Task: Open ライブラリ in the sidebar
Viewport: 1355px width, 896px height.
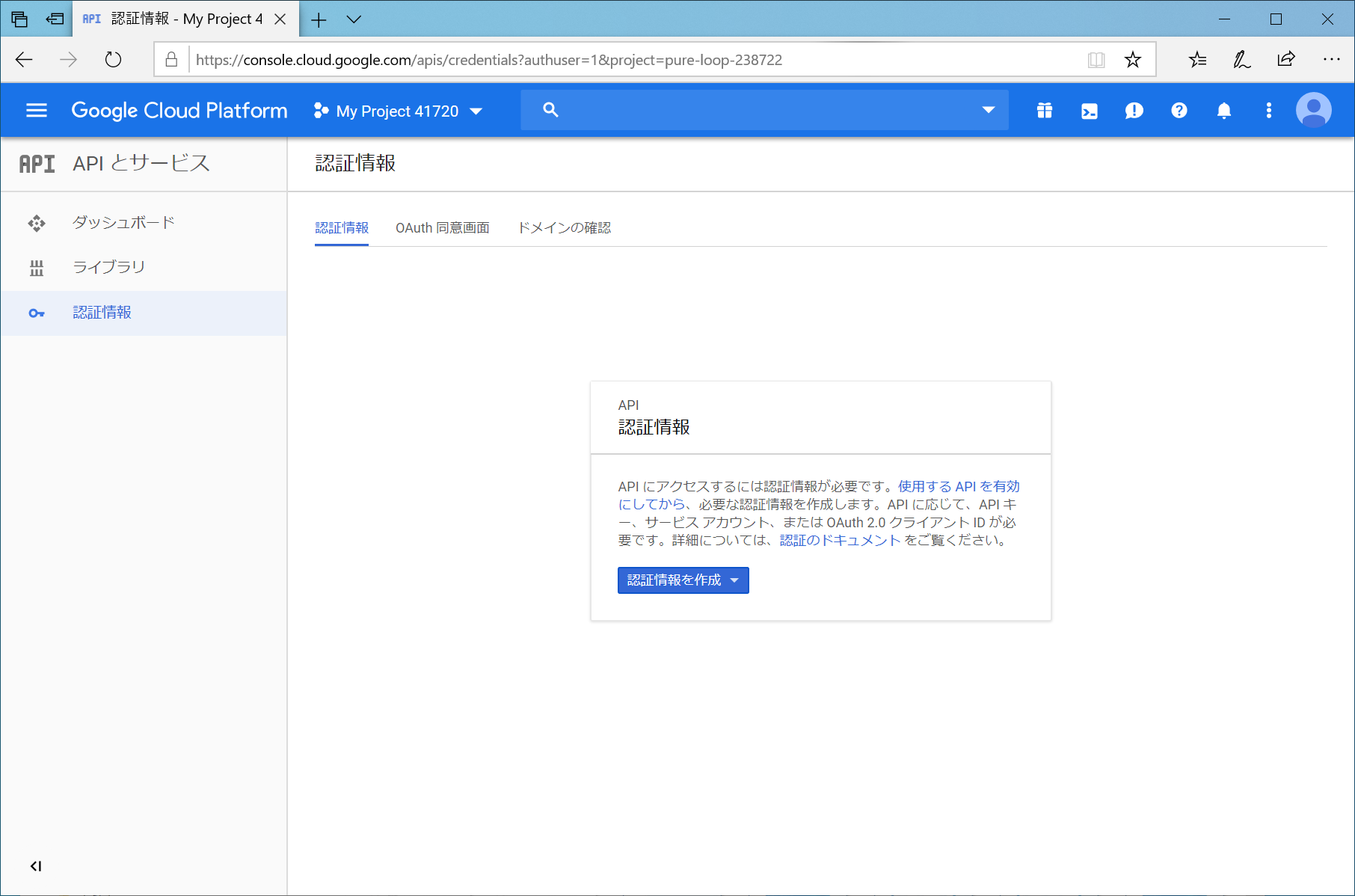Action: coord(144,268)
